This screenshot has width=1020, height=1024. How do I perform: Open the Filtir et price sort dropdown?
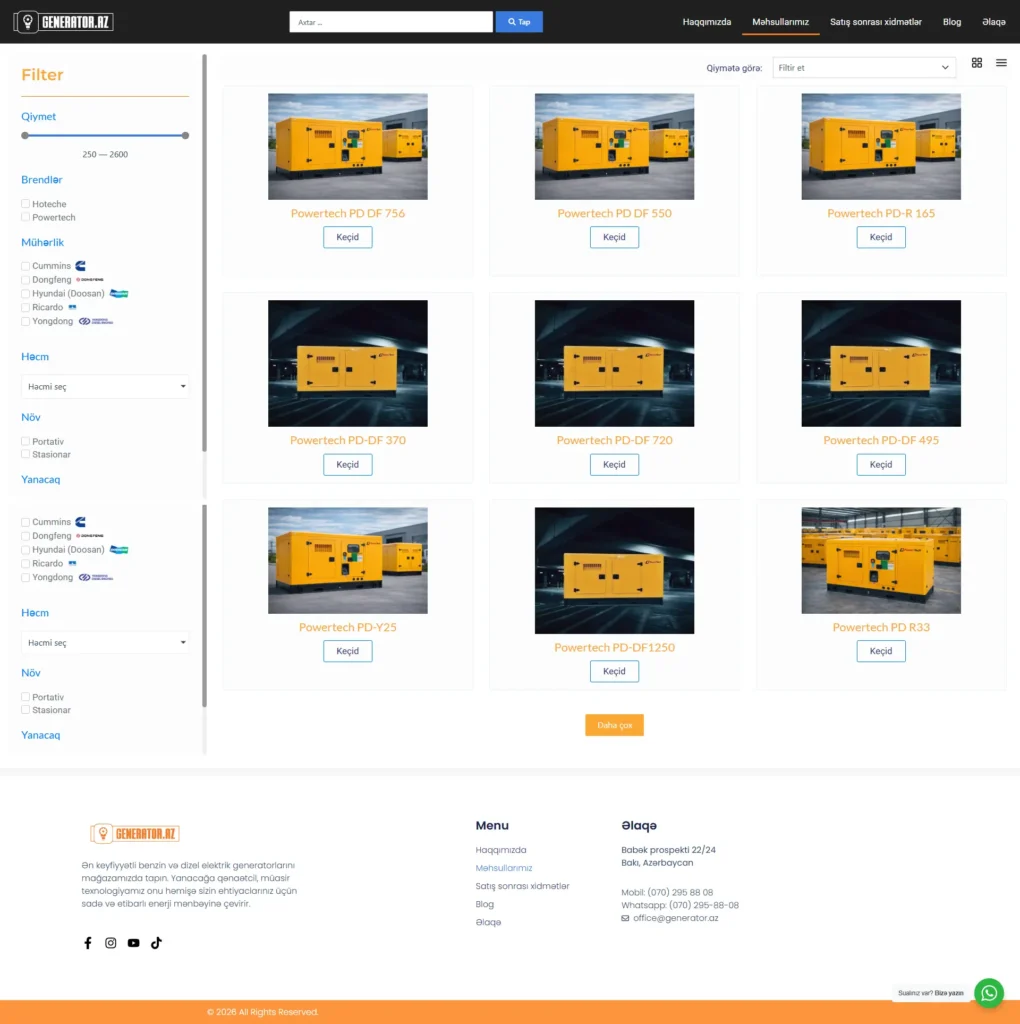(x=864, y=67)
